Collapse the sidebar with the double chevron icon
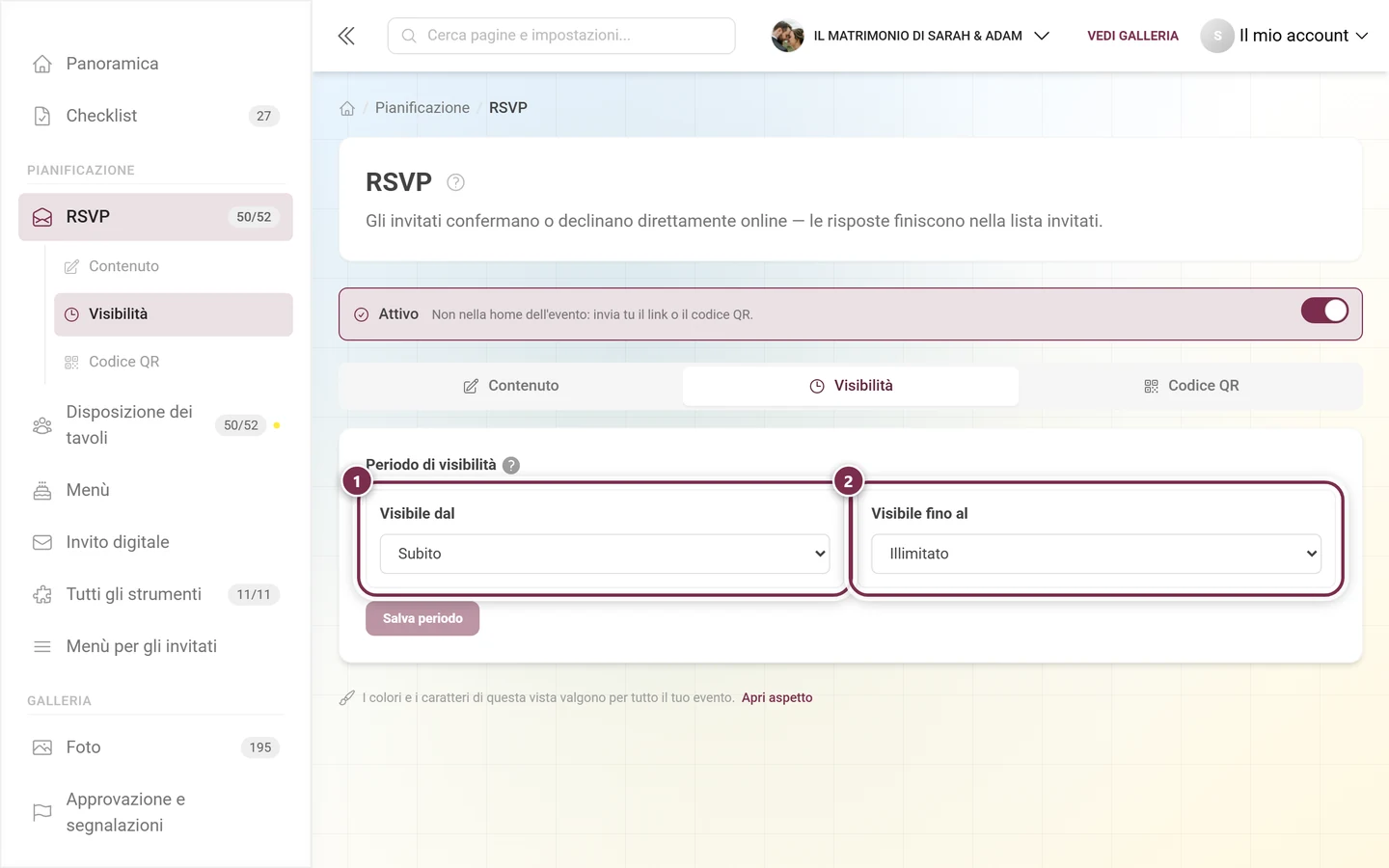The width and height of the screenshot is (1389, 868). coord(346,36)
